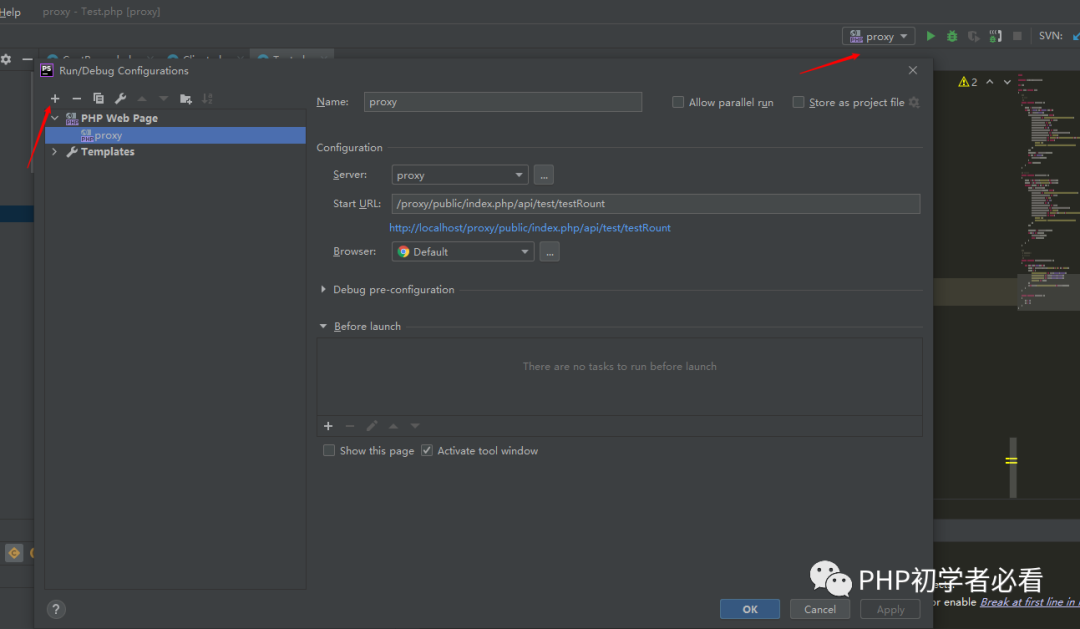Open the localhost testRount URL link
Image resolution: width=1080 pixels, height=629 pixels.
(x=530, y=227)
